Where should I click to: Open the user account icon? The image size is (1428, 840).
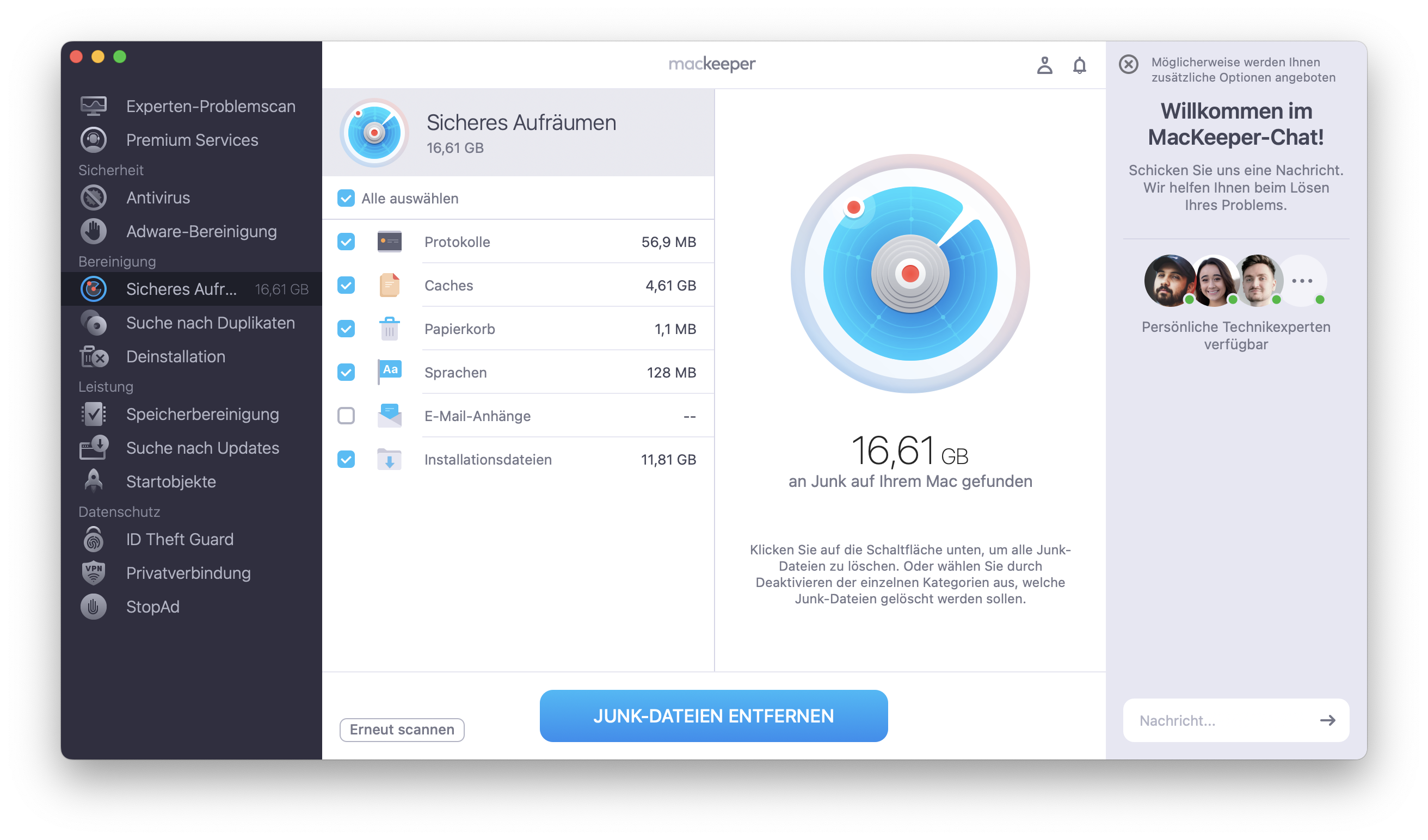1045,65
